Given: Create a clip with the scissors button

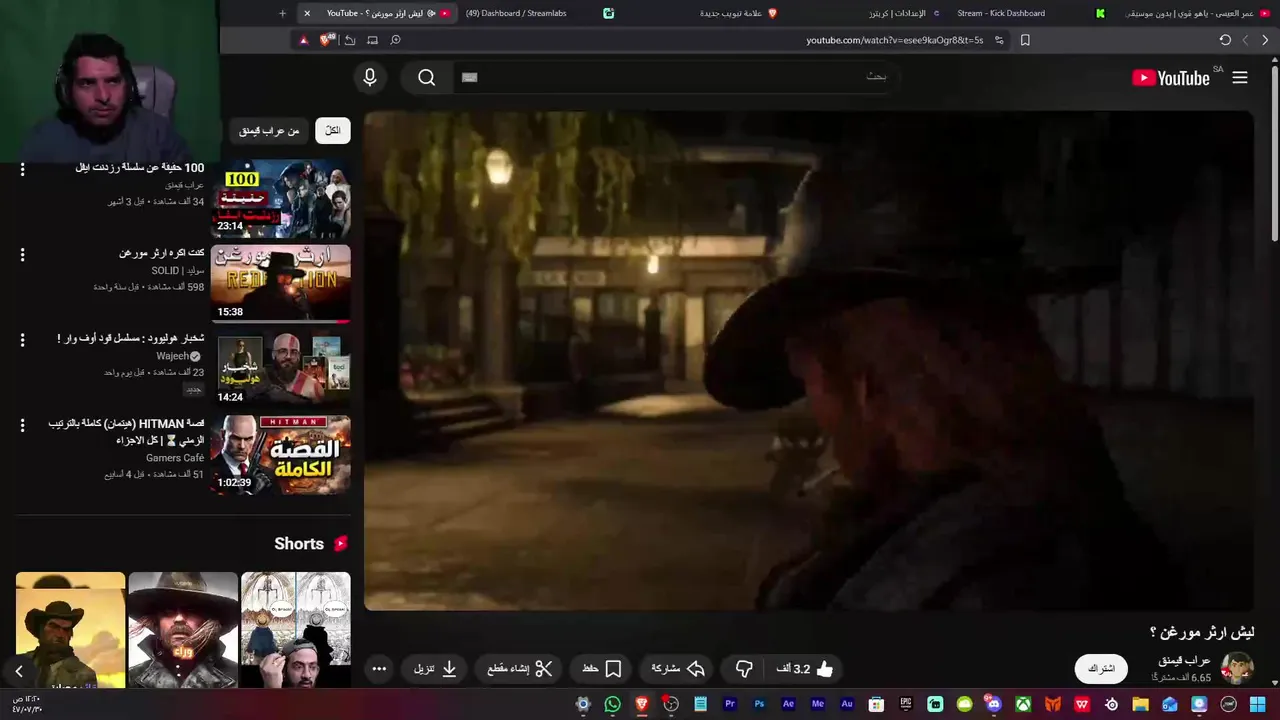Looking at the screenshot, I should (x=520, y=669).
